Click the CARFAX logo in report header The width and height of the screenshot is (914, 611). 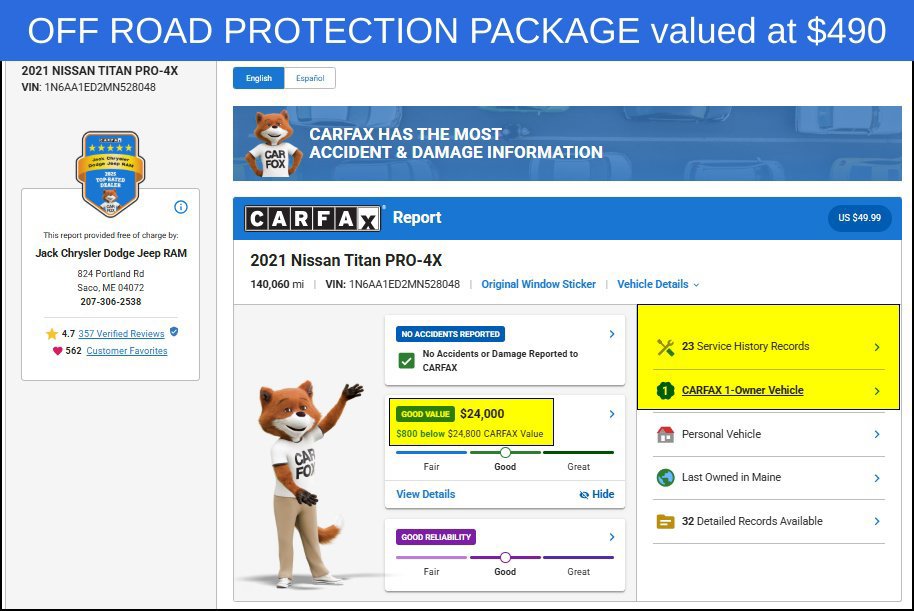pos(313,219)
